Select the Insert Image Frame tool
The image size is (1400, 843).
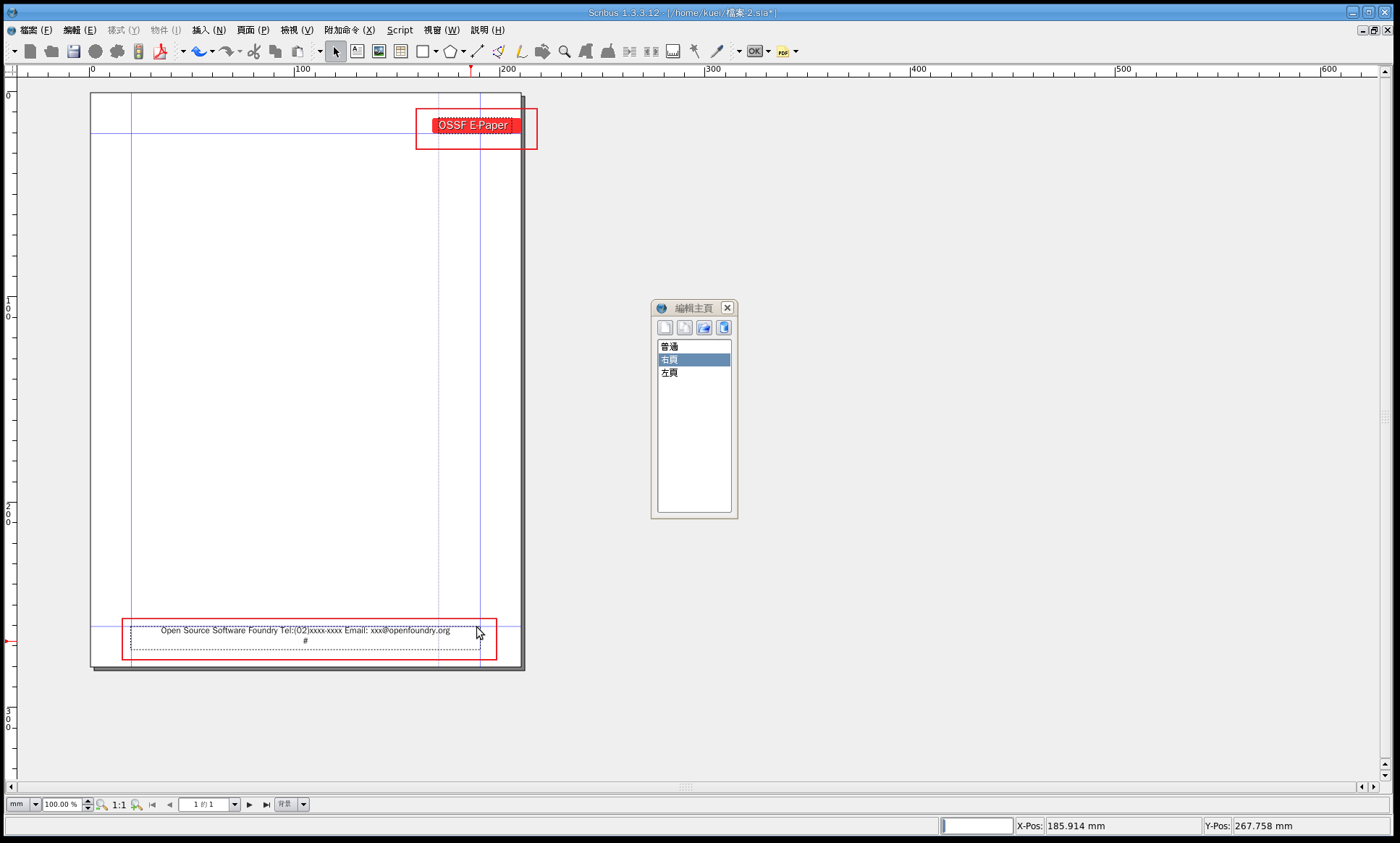[379, 51]
